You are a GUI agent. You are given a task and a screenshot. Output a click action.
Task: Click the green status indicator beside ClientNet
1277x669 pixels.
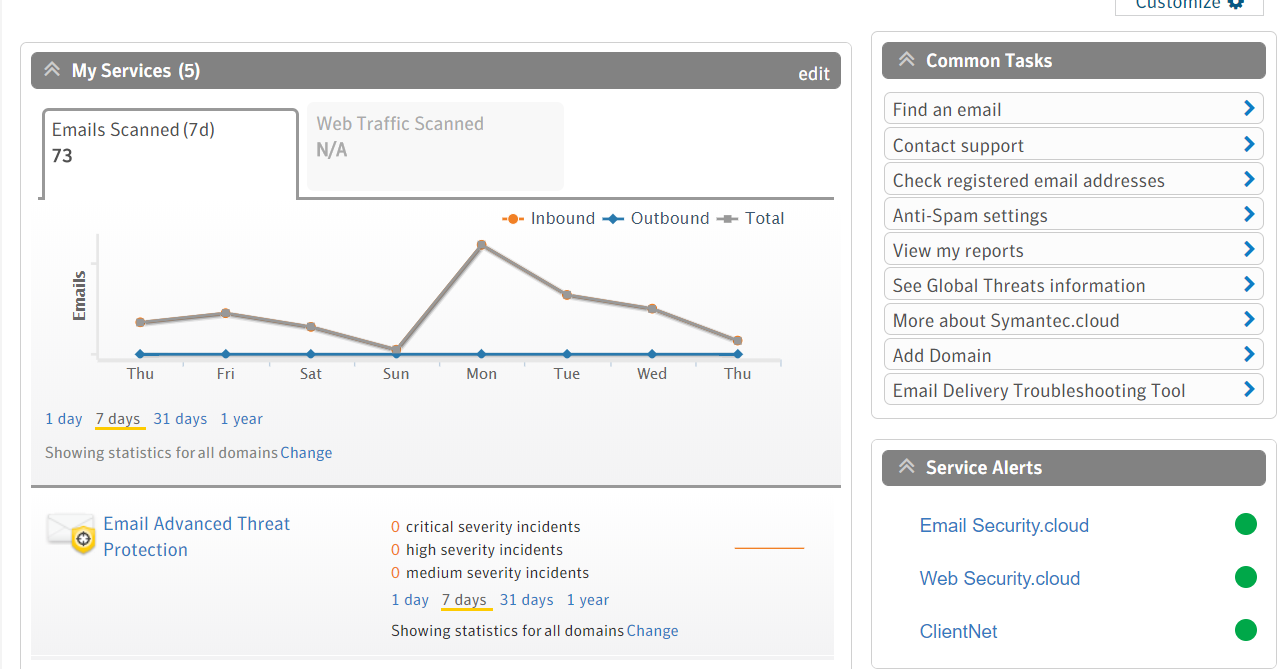click(x=1245, y=630)
